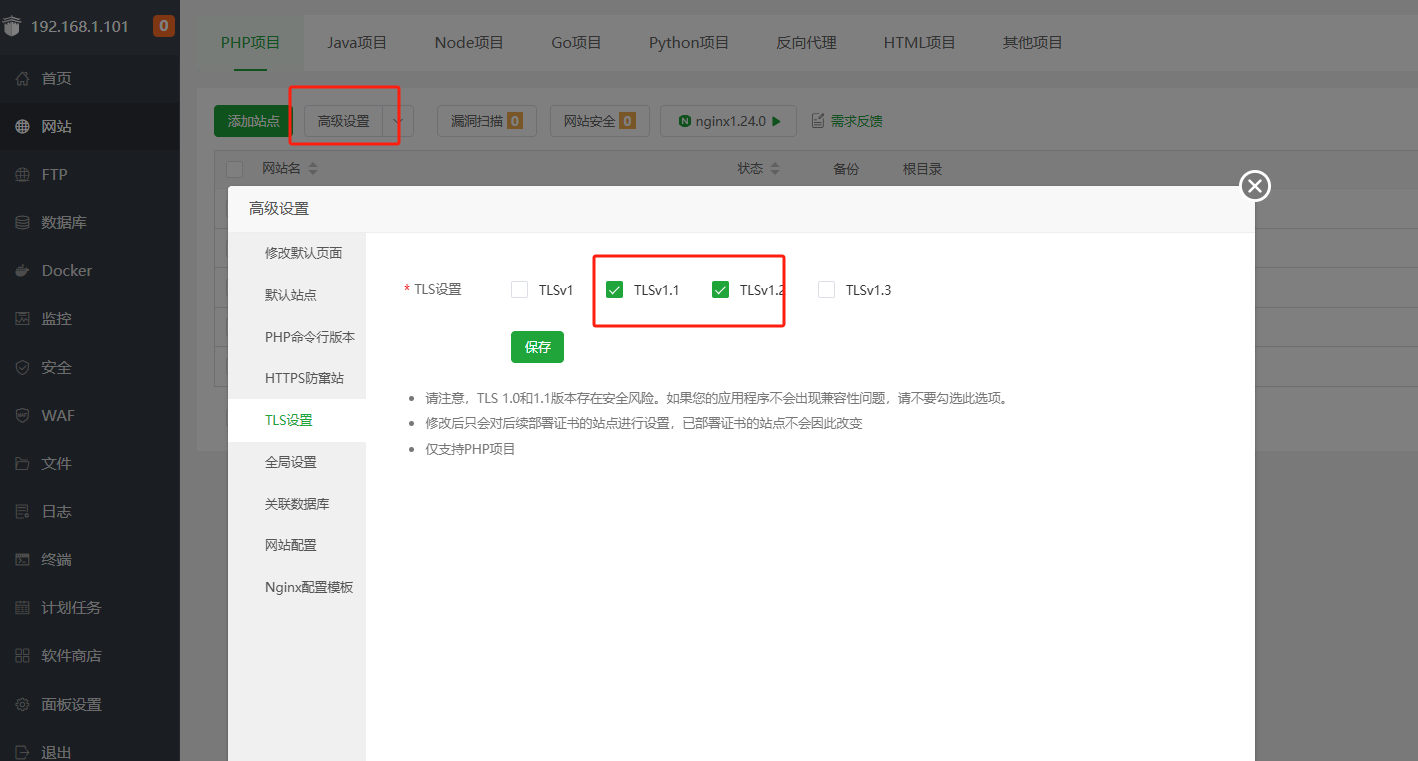Open Nginx配置模板 in dialog menu
This screenshot has height=761, width=1418.
coord(297,587)
